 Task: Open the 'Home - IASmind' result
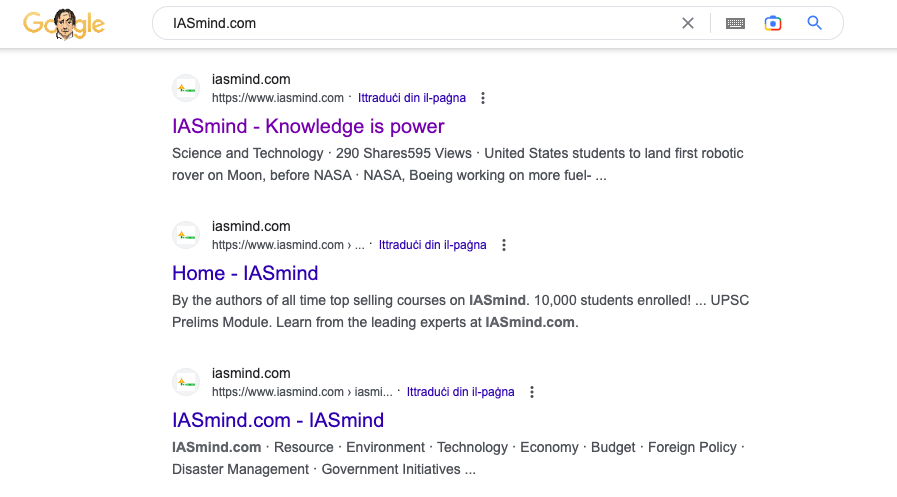click(245, 273)
